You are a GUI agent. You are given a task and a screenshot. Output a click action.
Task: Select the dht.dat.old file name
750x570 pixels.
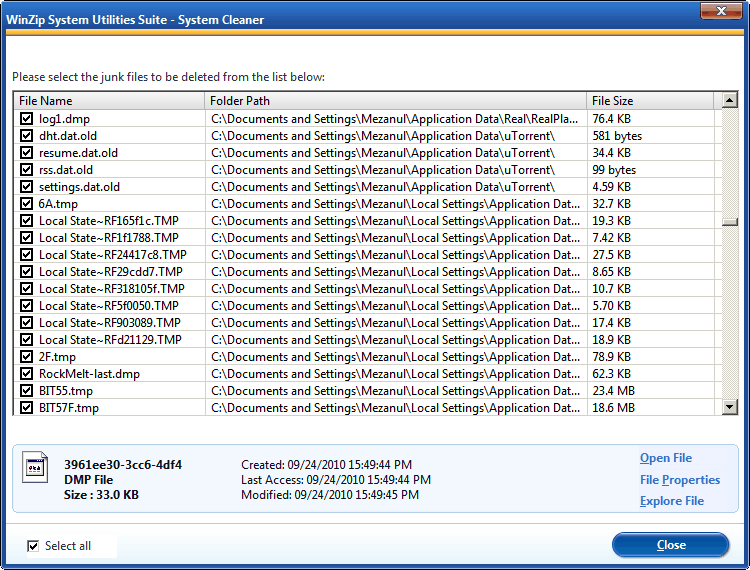point(67,136)
